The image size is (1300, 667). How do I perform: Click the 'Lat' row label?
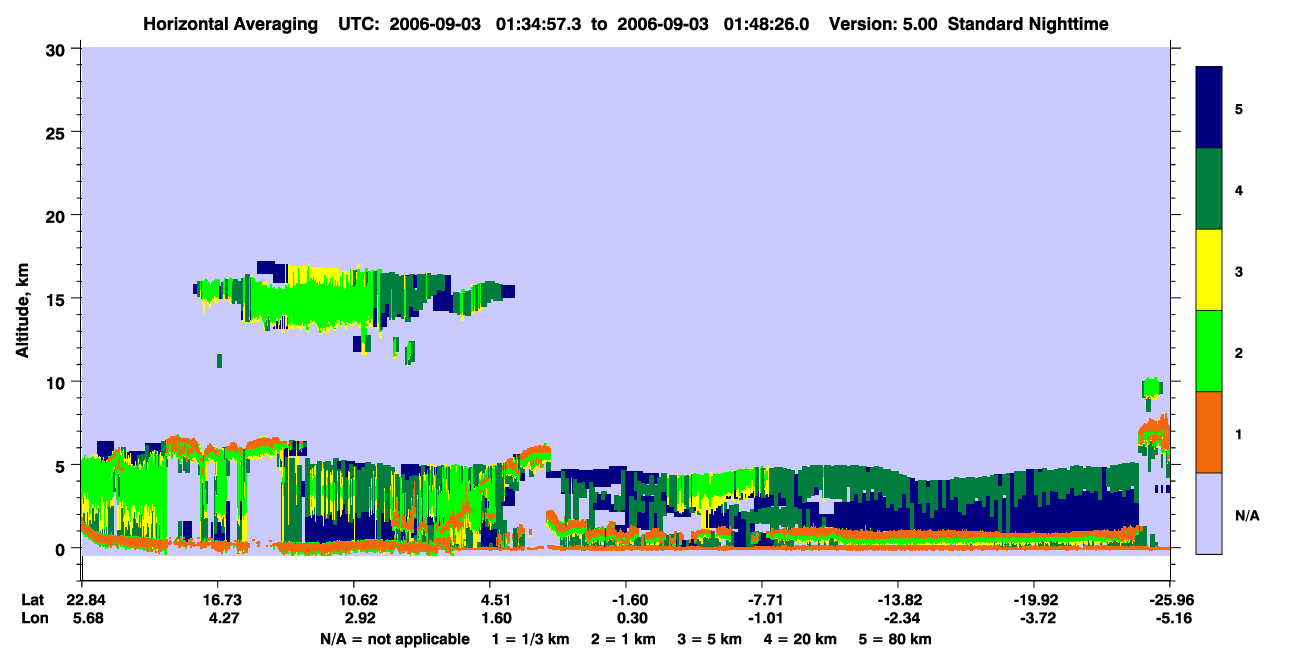32,600
